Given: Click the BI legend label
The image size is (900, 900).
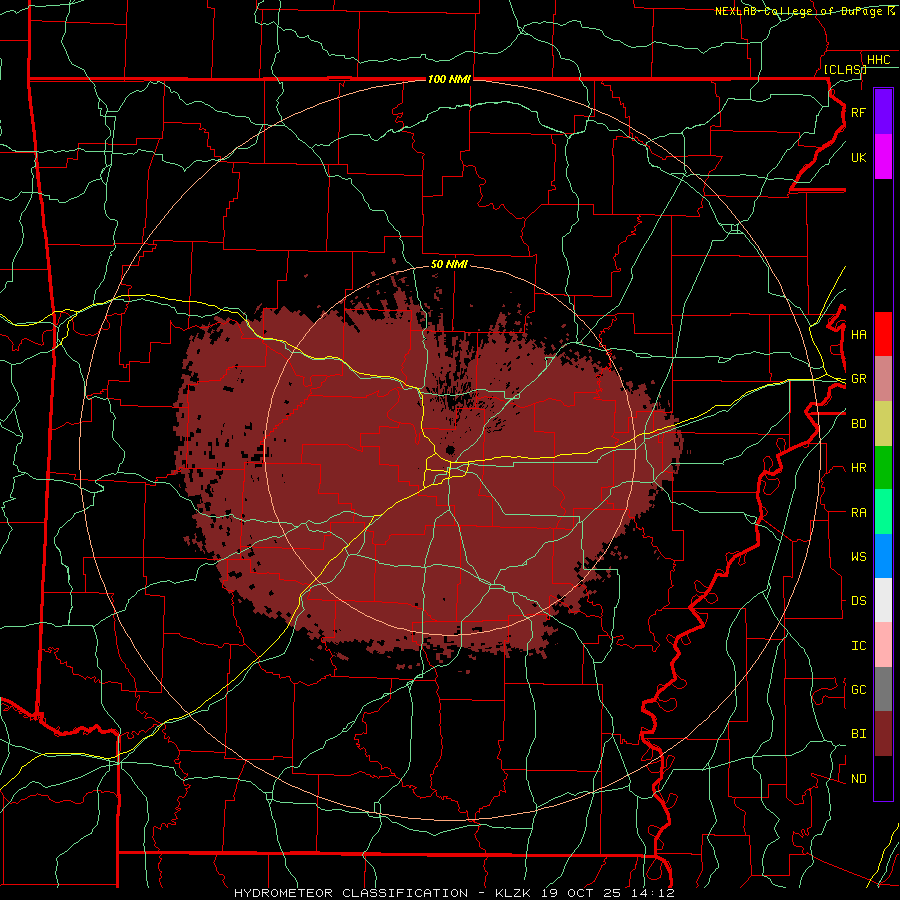Looking at the screenshot, I should 858,734.
